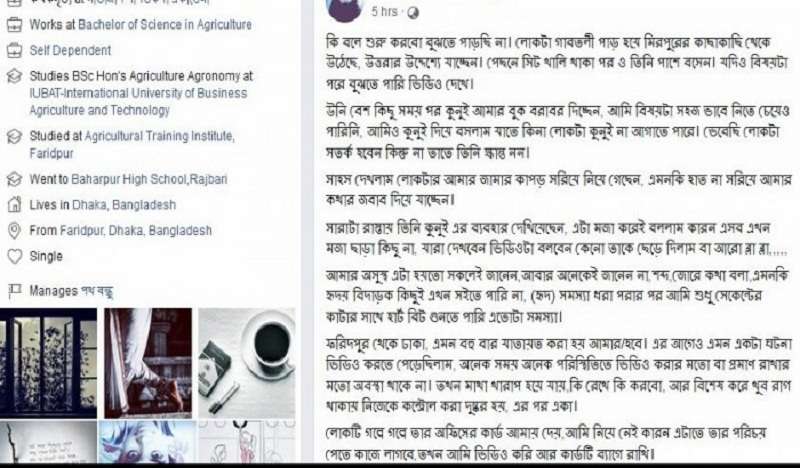This screenshot has width=800, height=468.
Task: Click the home icon beside Lives in Dhaka
Action: pos(14,205)
